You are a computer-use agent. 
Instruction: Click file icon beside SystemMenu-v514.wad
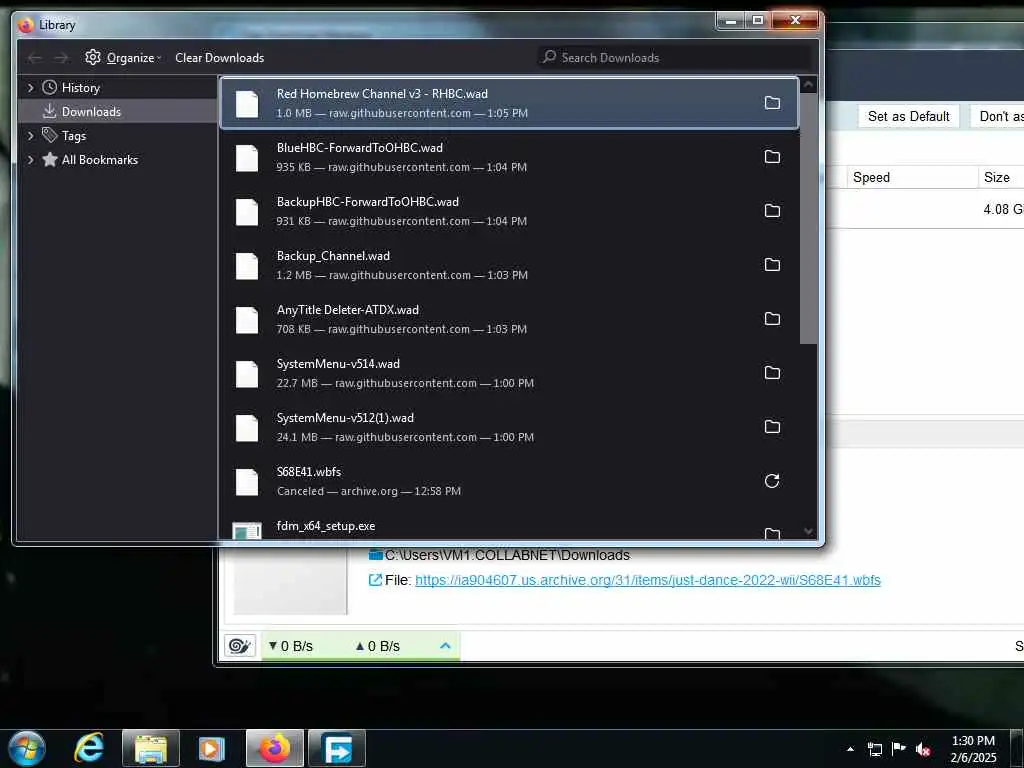(x=247, y=374)
